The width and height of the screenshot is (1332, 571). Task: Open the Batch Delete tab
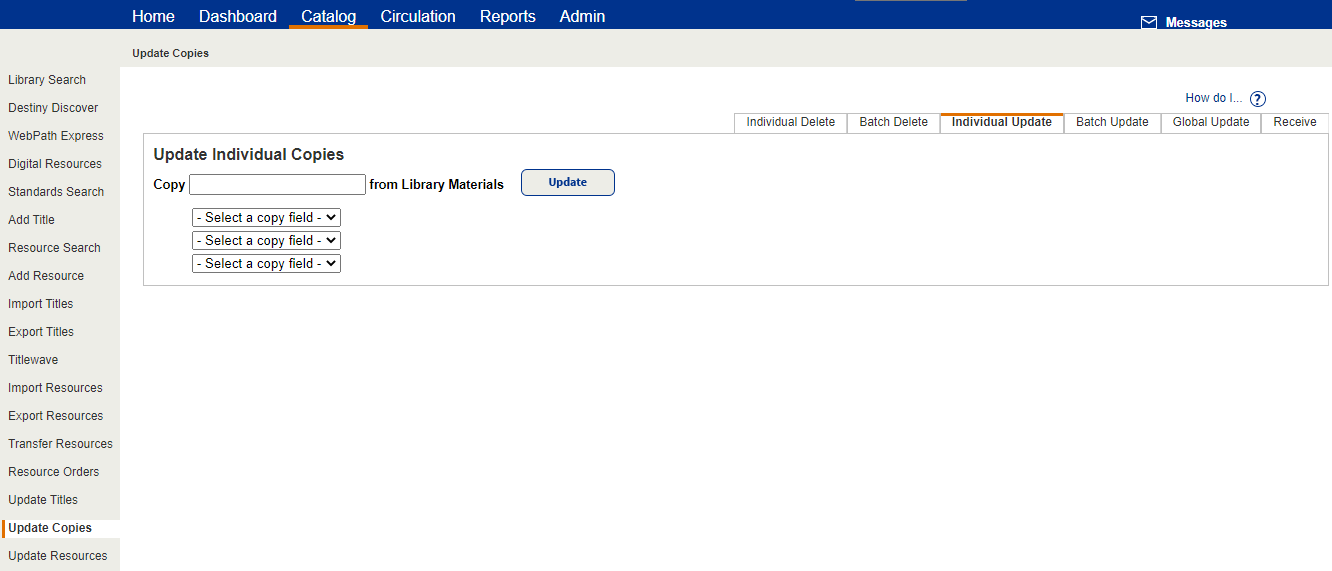[893, 122]
